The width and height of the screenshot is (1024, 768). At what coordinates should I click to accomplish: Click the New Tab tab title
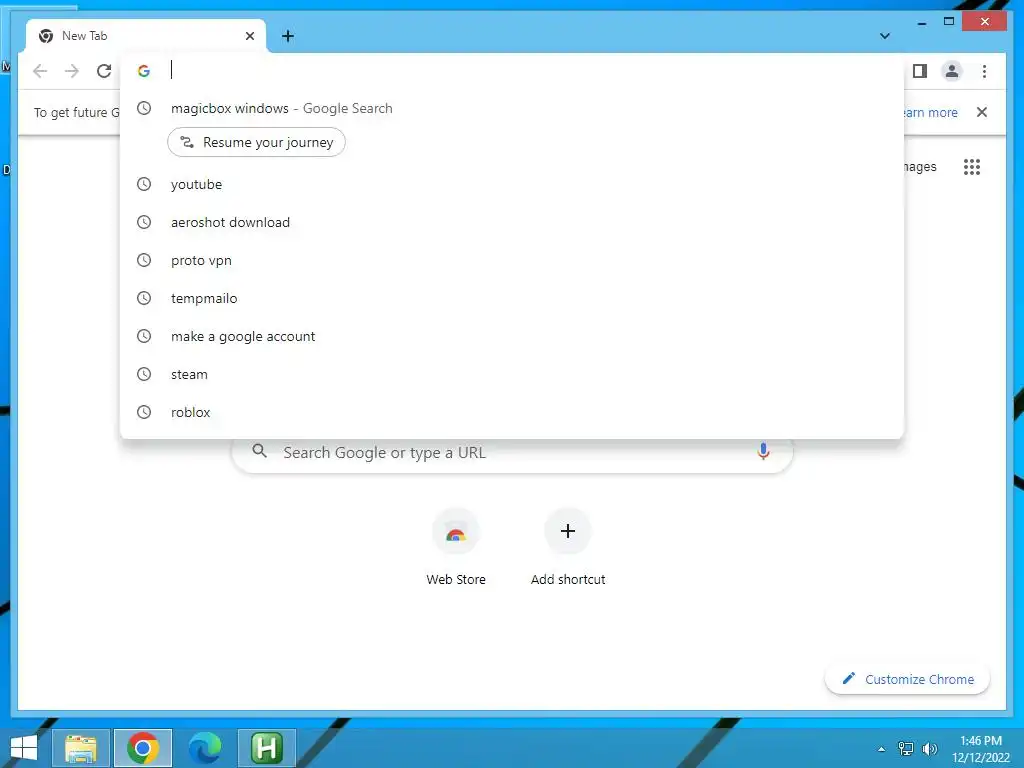[84, 36]
